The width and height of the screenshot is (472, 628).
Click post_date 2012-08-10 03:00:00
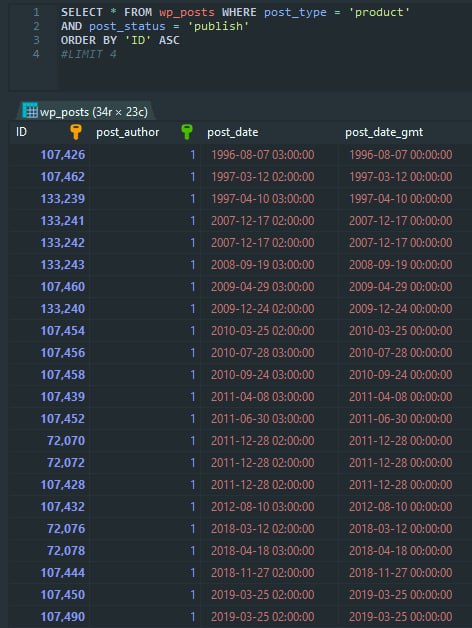(x=263, y=507)
